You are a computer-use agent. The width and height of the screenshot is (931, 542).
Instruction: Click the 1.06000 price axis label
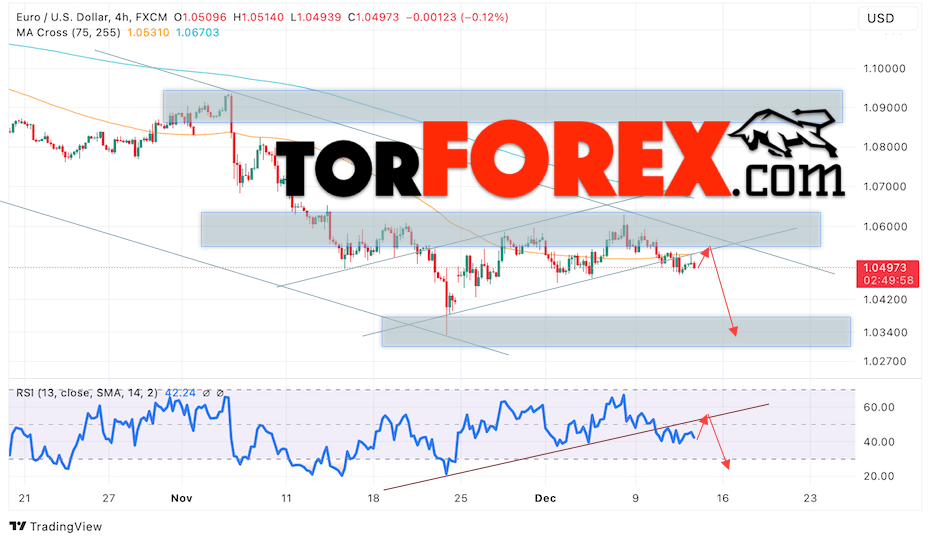(884, 227)
